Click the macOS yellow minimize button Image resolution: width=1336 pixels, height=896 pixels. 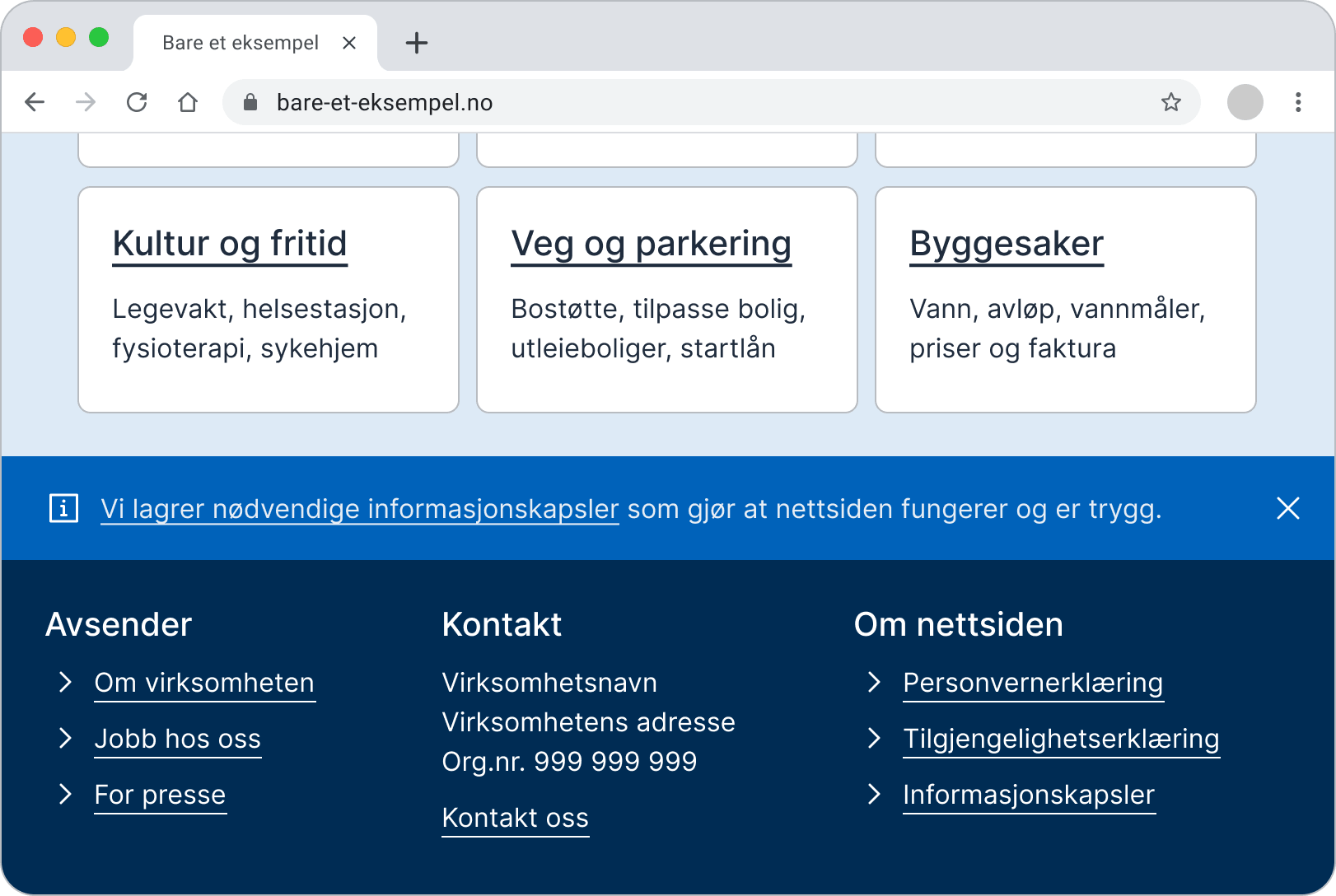point(66,37)
